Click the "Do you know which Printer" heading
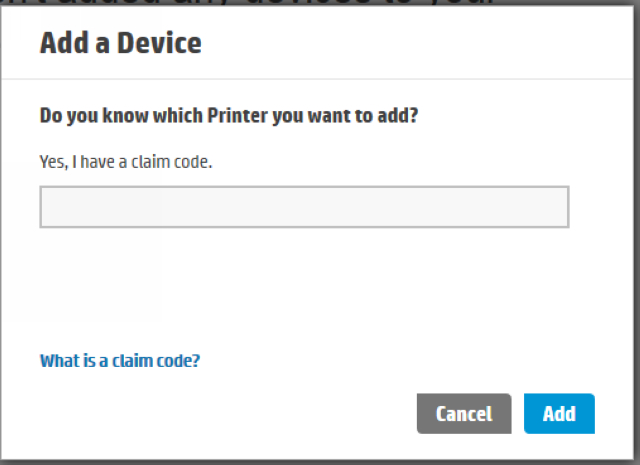640x465 pixels. (x=228, y=116)
